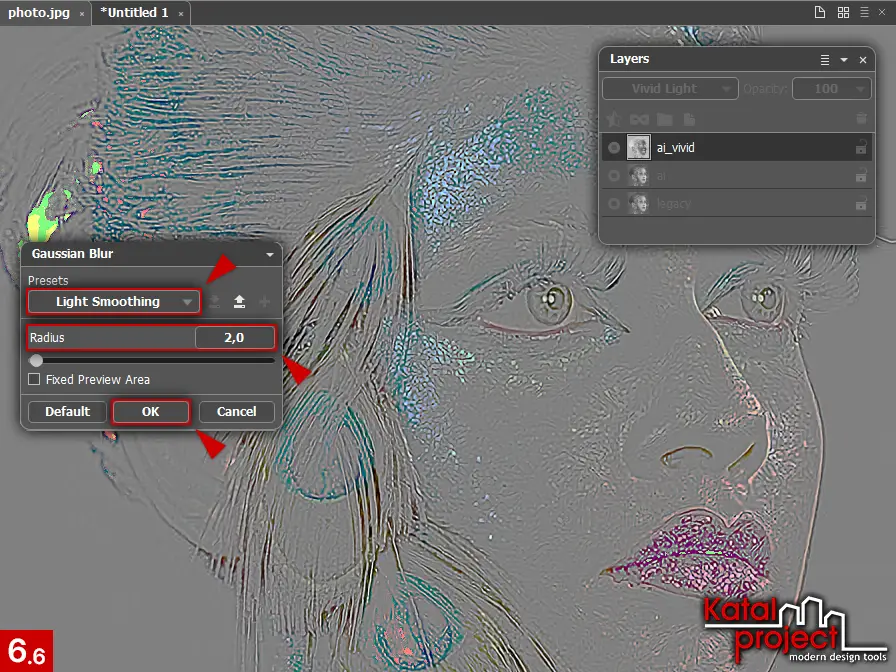
Task: Click the save preset upload icon
Action: (x=240, y=302)
